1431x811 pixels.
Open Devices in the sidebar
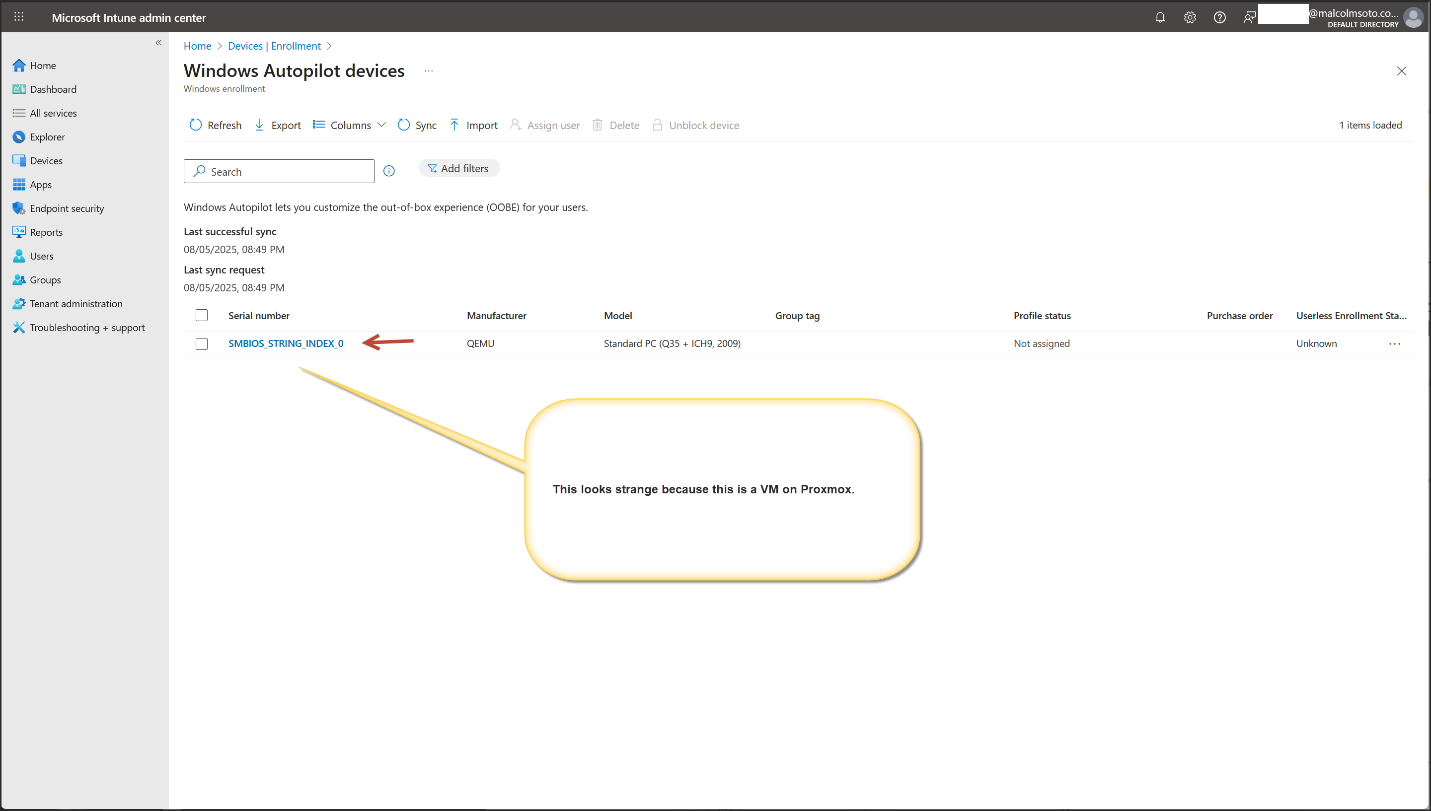click(x=46, y=161)
